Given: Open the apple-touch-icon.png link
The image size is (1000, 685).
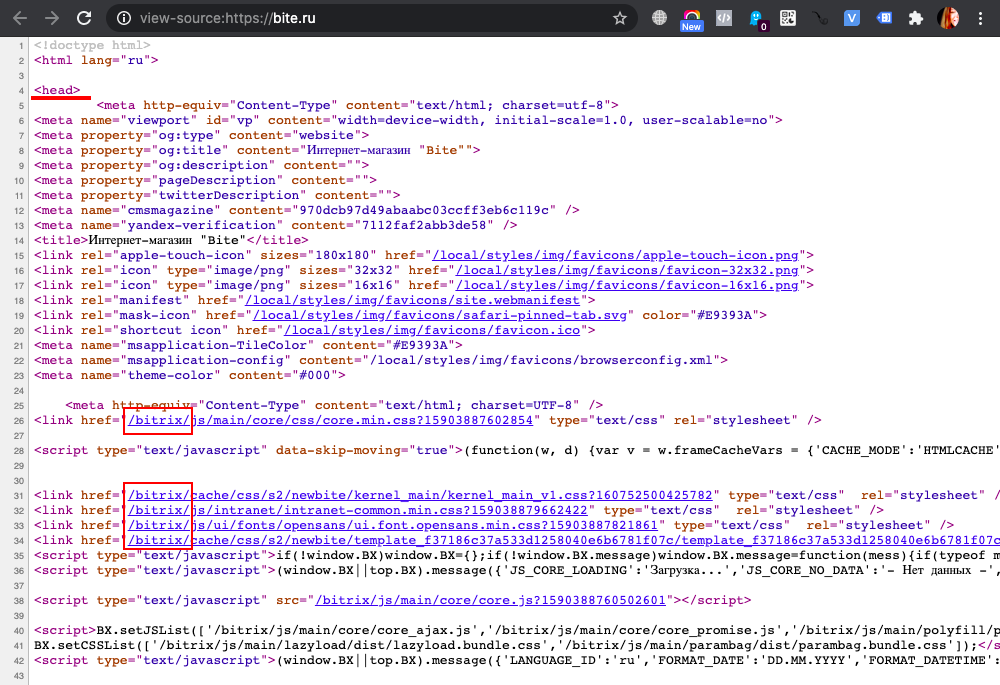Looking at the screenshot, I should [x=615, y=255].
